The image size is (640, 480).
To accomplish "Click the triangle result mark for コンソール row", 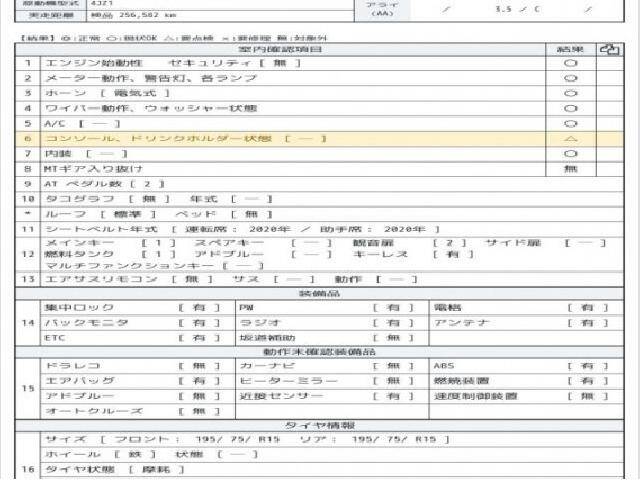I will point(570,138).
